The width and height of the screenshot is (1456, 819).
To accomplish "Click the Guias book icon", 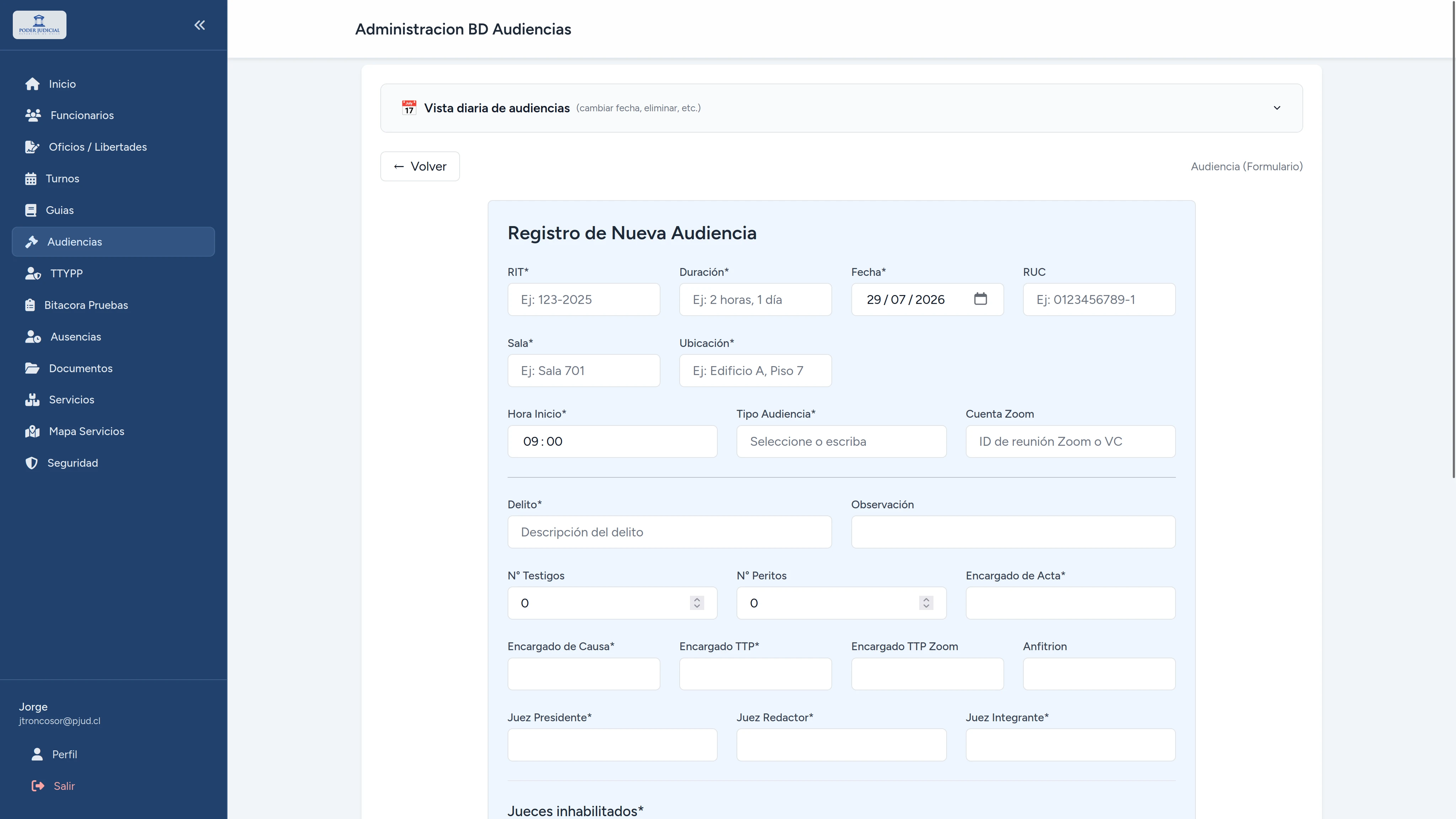I will point(31,210).
